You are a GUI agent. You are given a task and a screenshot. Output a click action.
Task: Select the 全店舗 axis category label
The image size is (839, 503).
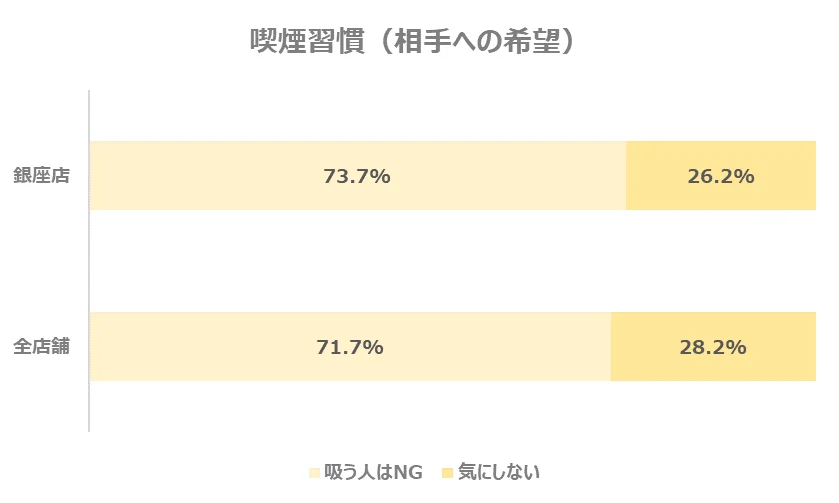[41, 347]
